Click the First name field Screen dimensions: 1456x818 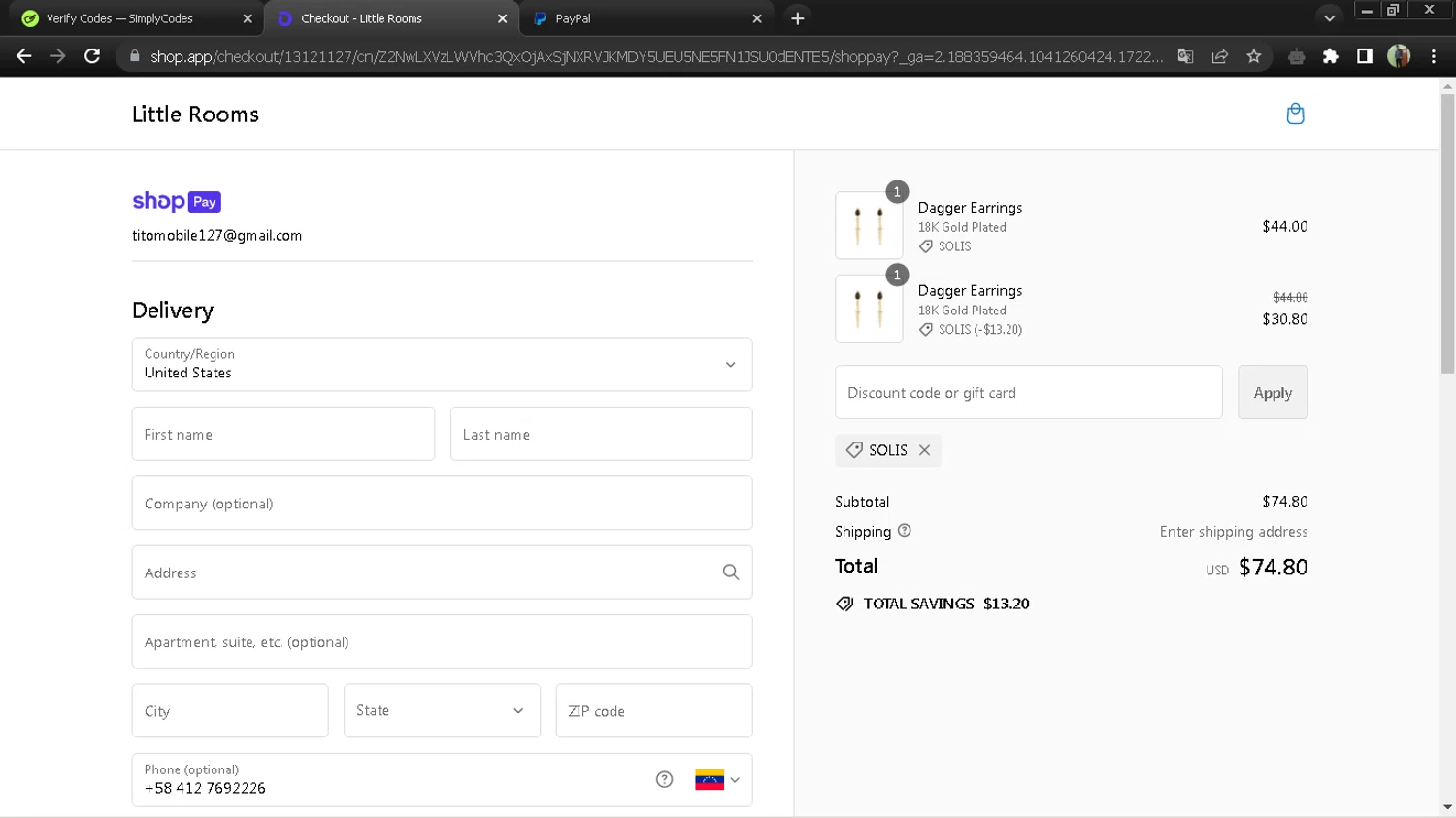(x=283, y=434)
